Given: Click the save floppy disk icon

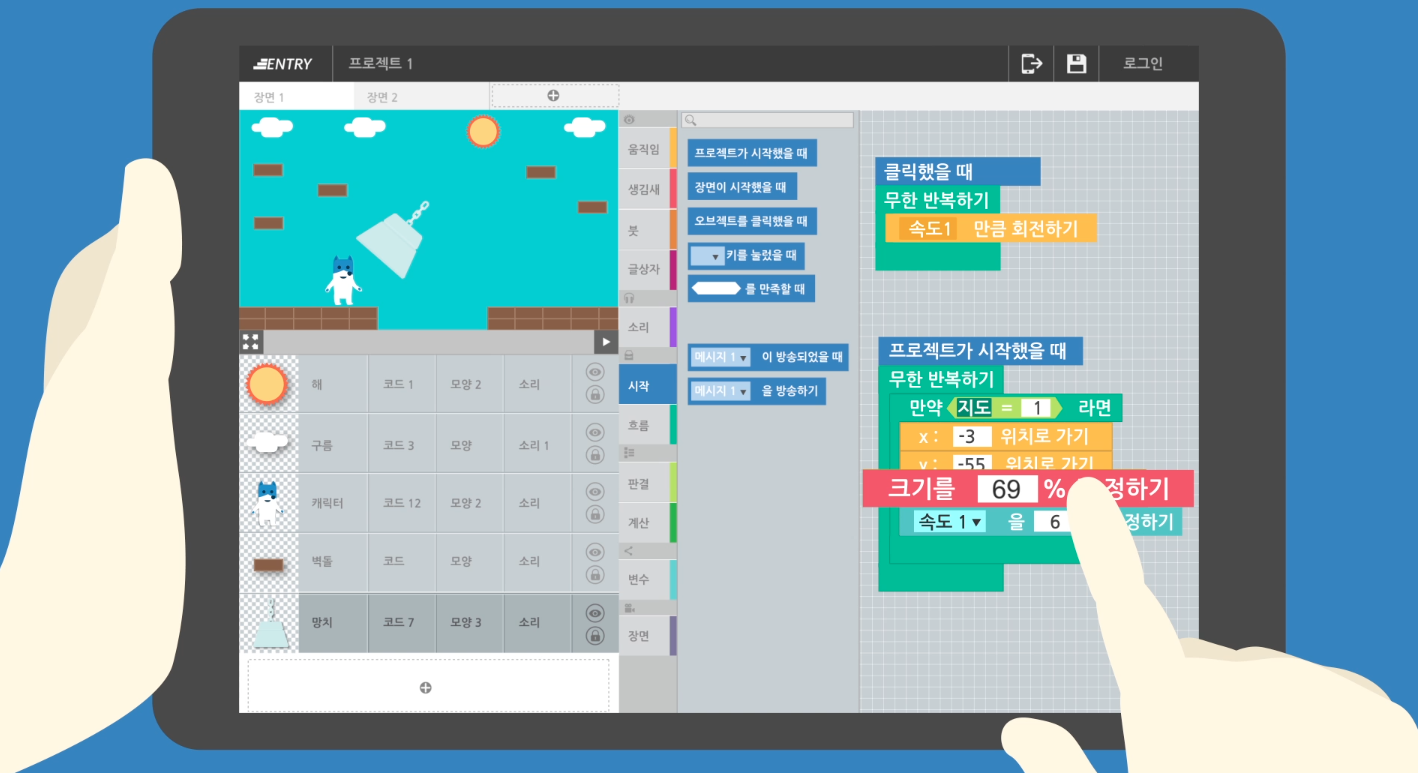Looking at the screenshot, I should (x=1076, y=64).
